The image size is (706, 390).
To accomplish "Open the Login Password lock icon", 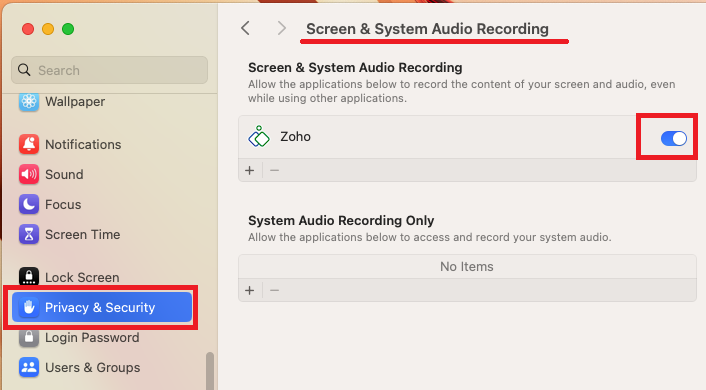I will pyautogui.click(x=29, y=338).
